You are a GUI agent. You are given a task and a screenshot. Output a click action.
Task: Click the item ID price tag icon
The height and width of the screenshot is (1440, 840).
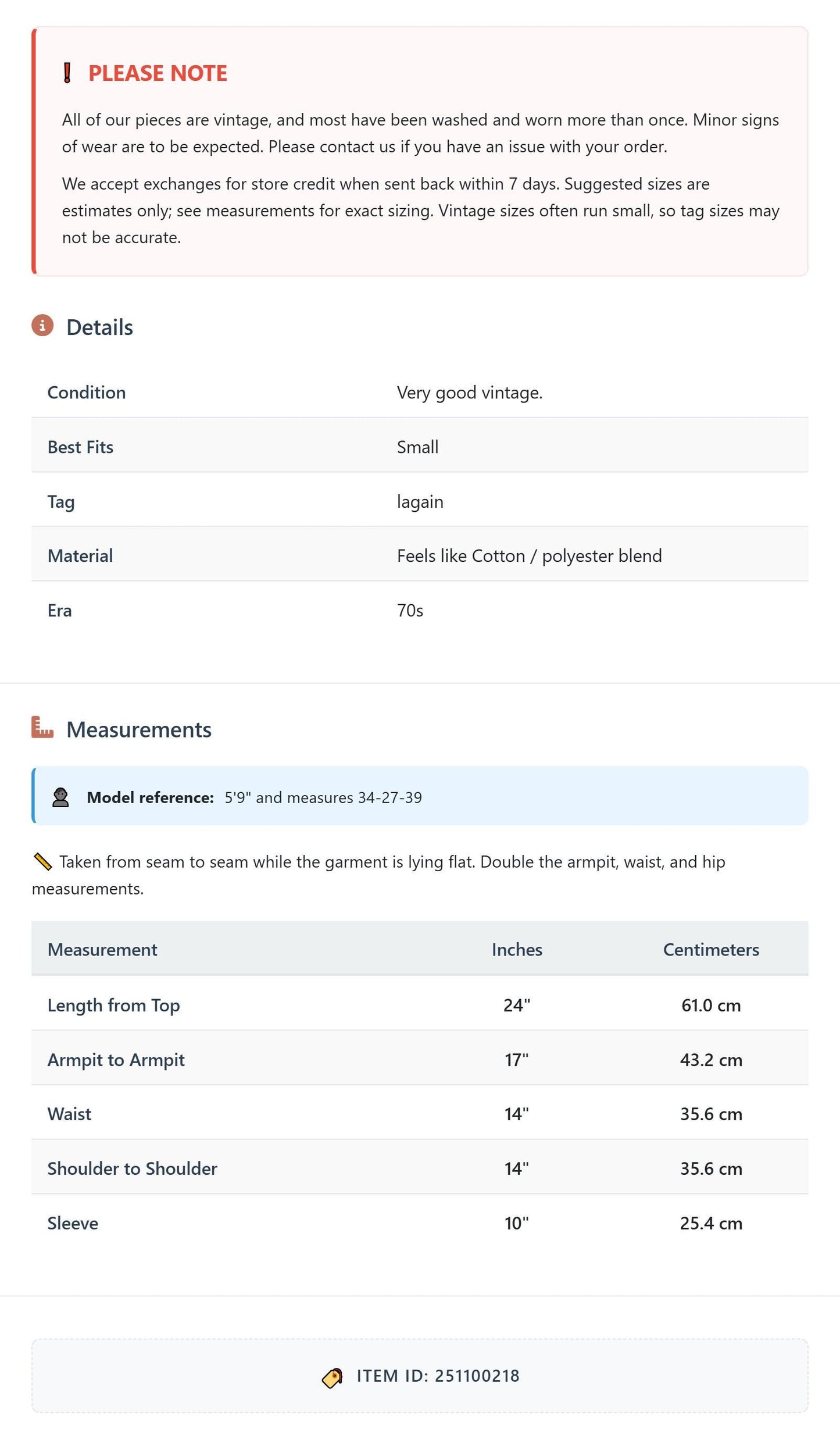click(332, 1378)
